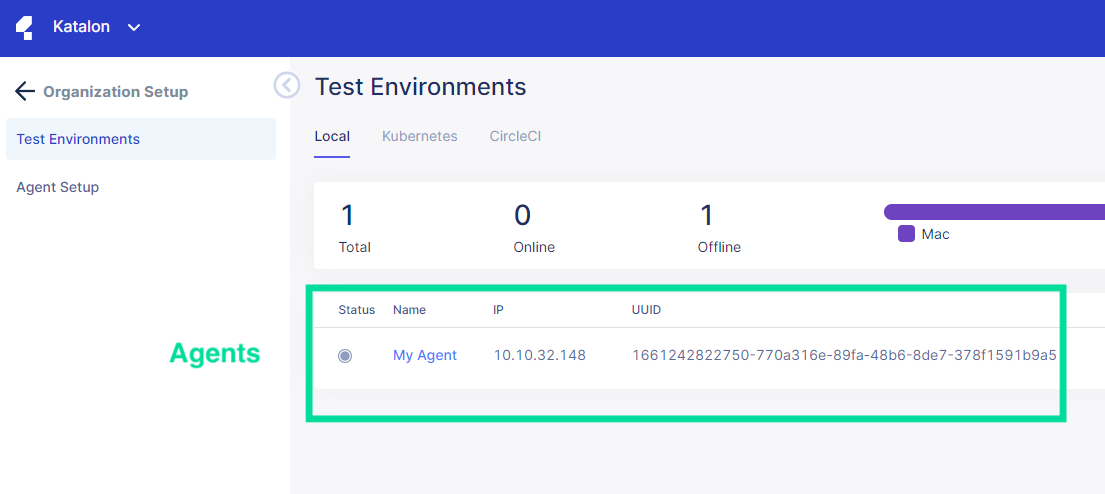Open the My Agent link
This screenshot has width=1105, height=494.
pos(425,355)
